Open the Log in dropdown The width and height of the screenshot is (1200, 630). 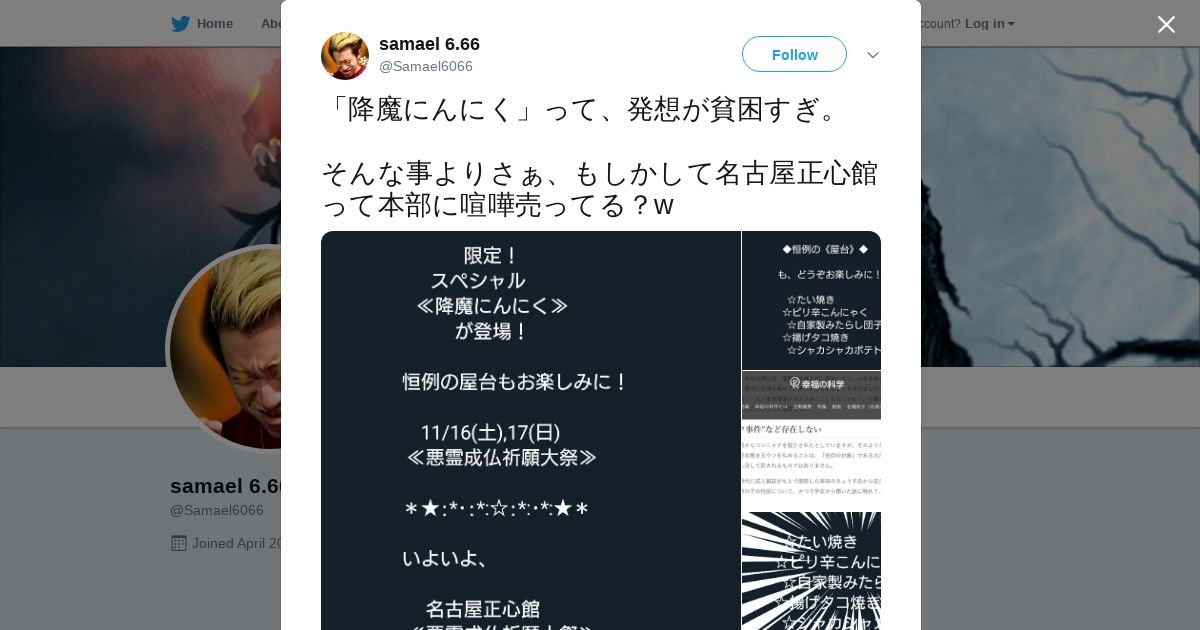click(x=989, y=24)
